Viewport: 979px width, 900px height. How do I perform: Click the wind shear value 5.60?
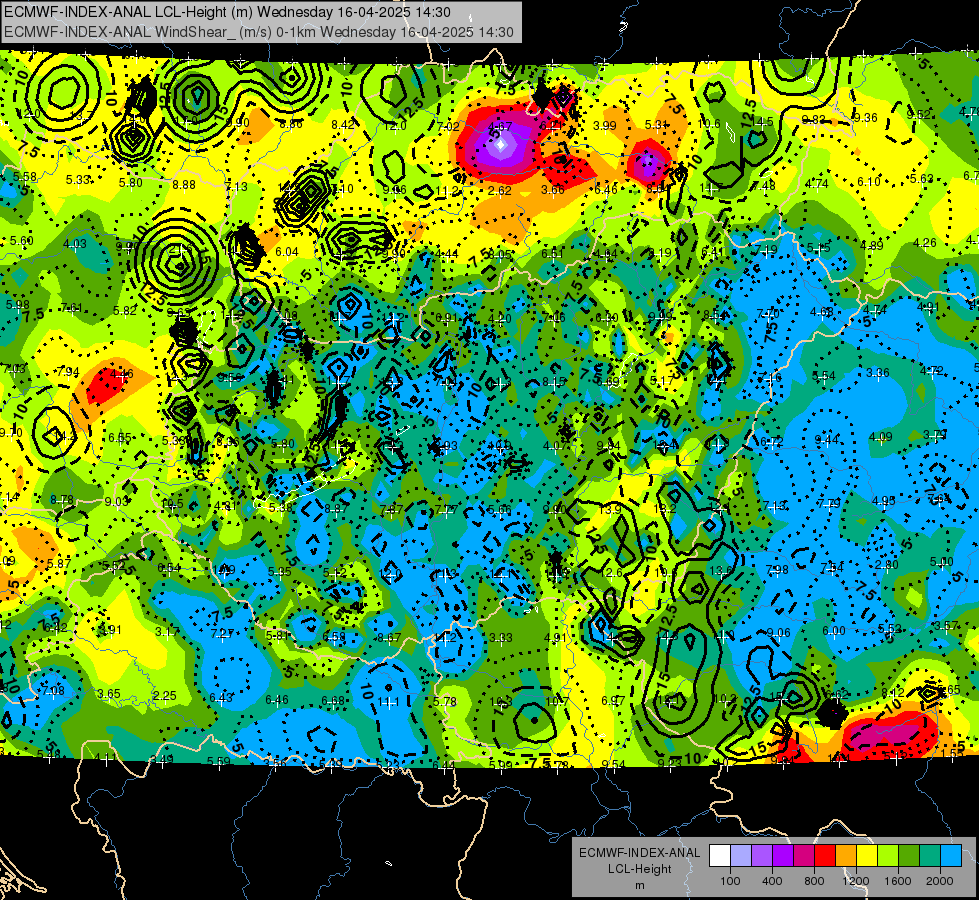(x=21, y=240)
